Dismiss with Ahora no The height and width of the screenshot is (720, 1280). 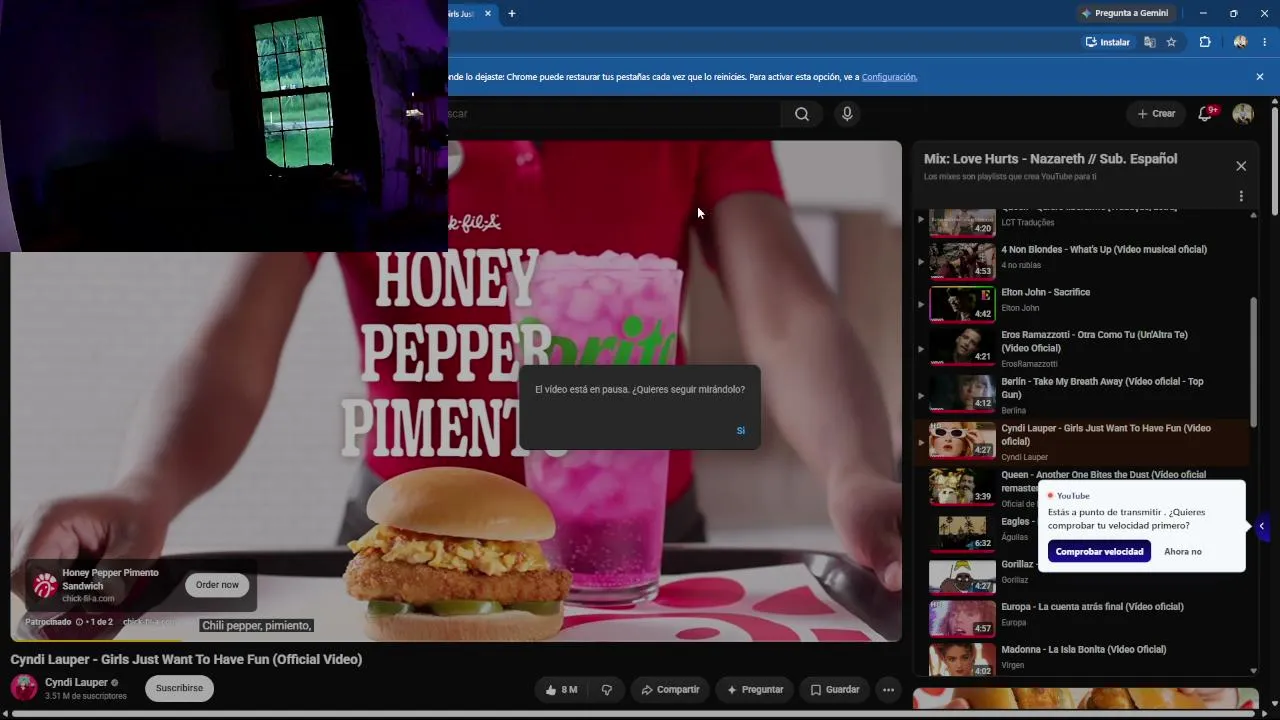pyautogui.click(x=1183, y=551)
